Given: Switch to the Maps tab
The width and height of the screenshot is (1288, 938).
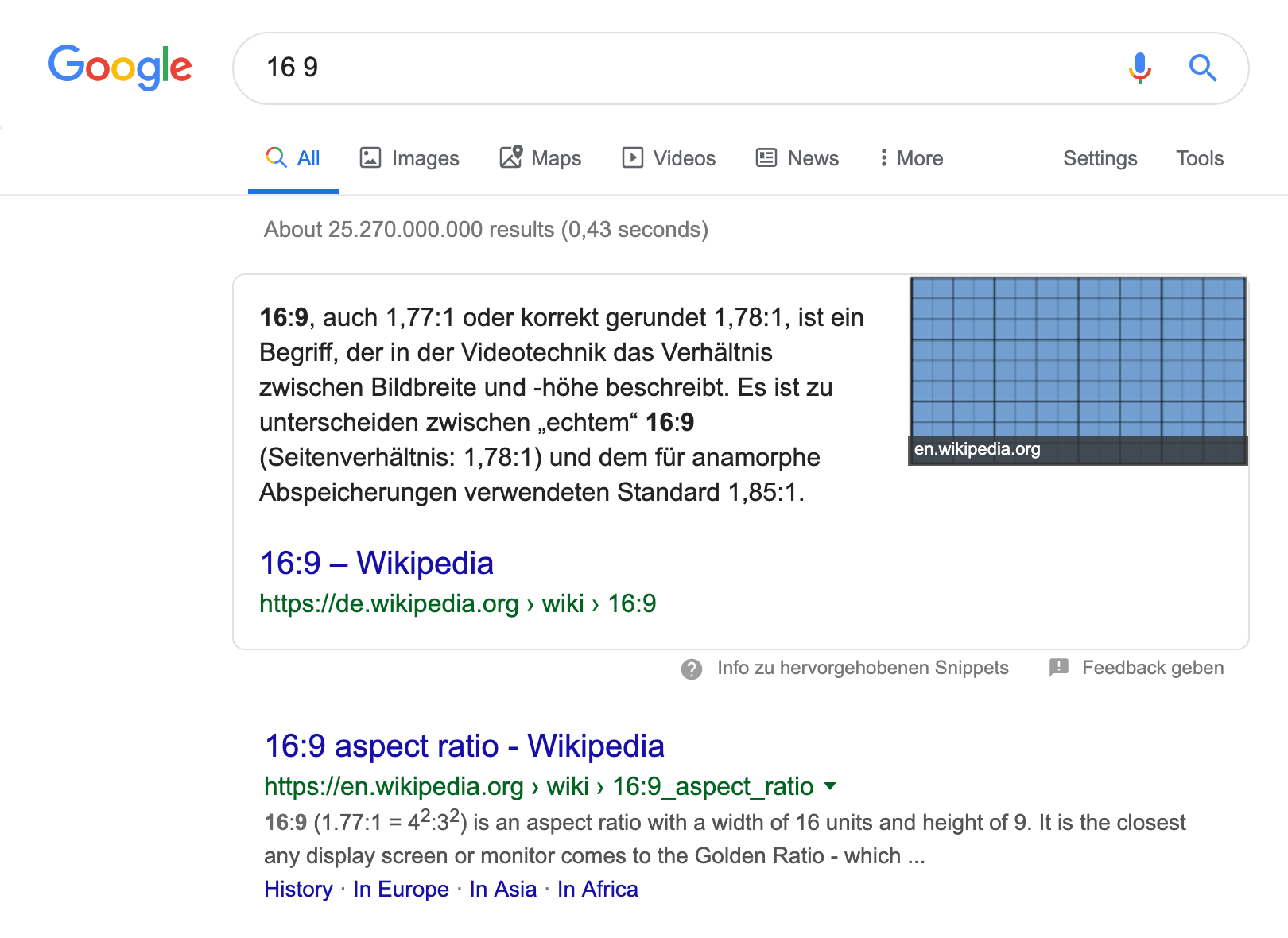Looking at the screenshot, I should pos(541,158).
